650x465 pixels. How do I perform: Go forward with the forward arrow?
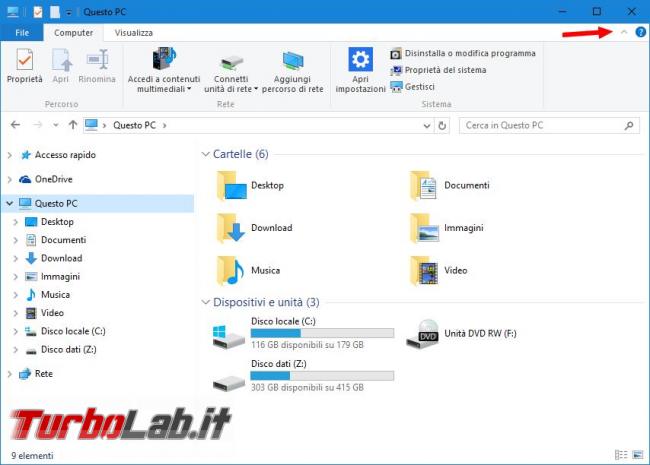tap(37, 125)
